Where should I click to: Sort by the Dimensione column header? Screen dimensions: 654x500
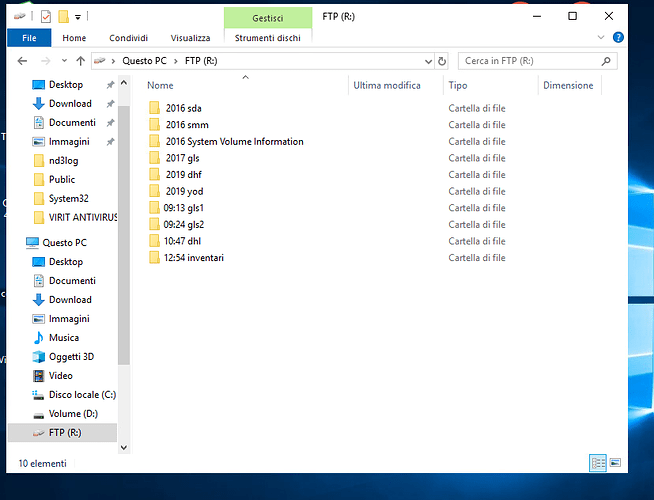click(568, 85)
